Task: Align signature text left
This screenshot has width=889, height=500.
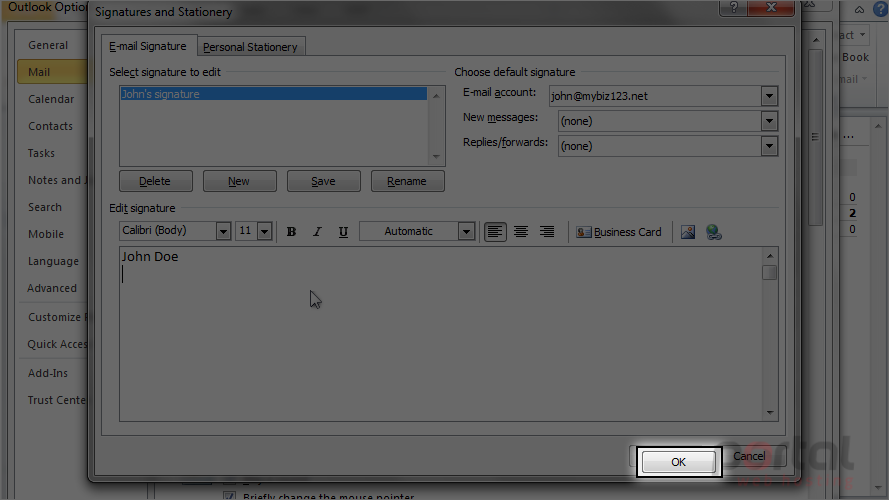Action: [x=495, y=231]
